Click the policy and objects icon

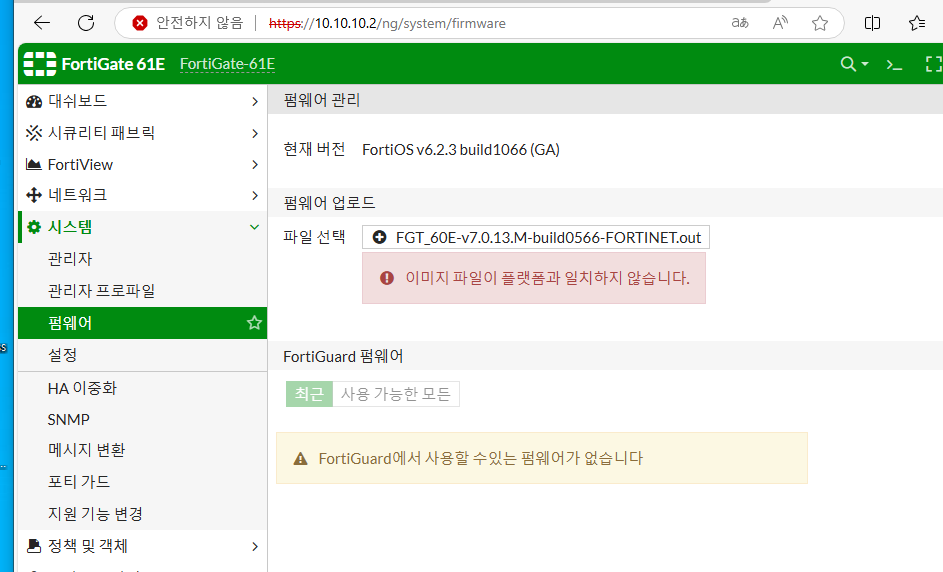(34, 546)
